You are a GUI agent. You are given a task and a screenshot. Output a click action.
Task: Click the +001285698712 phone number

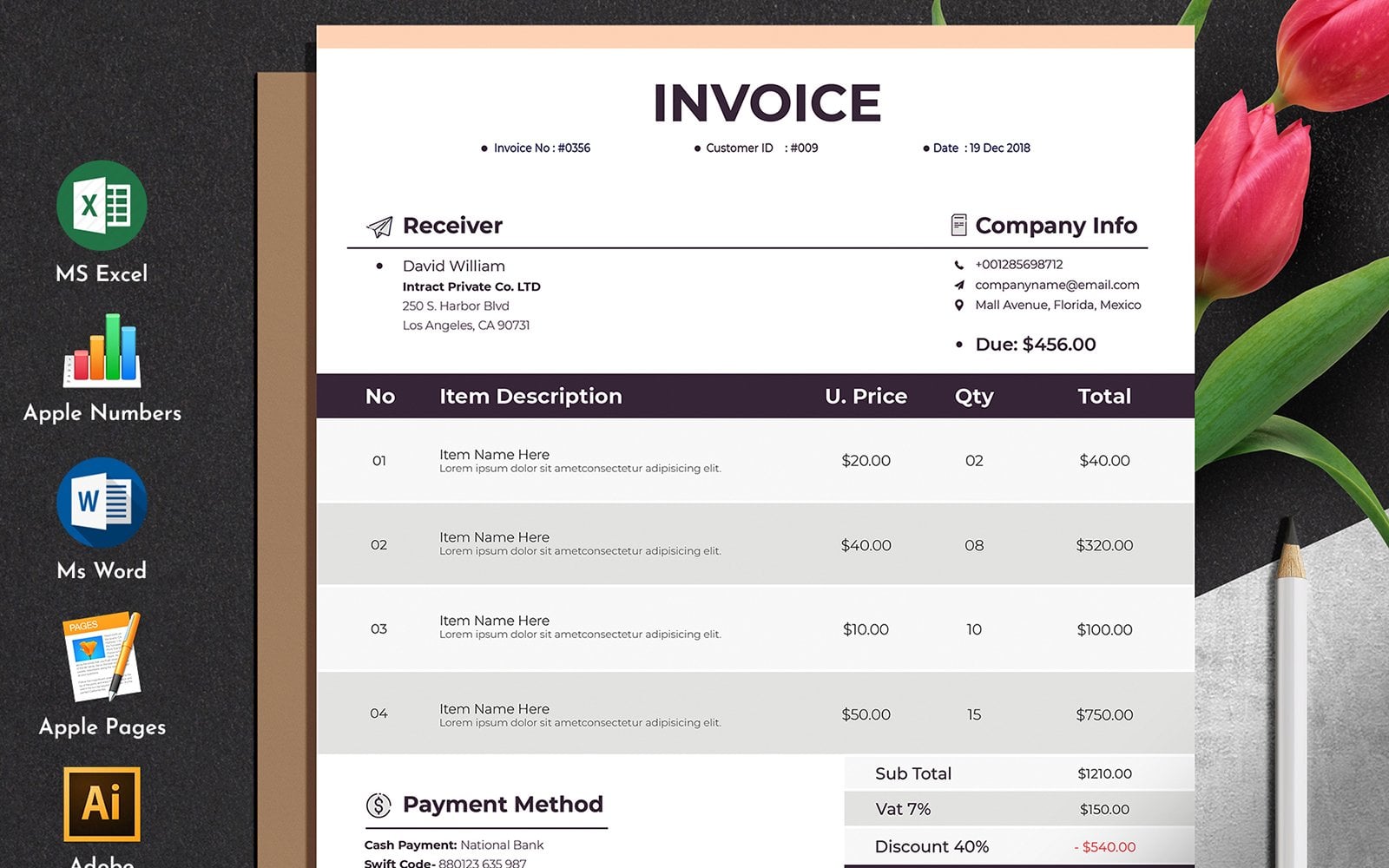(1018, 265)
